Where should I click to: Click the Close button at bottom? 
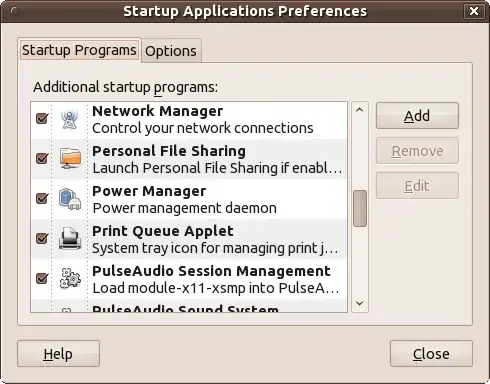[x=431, y=354]
